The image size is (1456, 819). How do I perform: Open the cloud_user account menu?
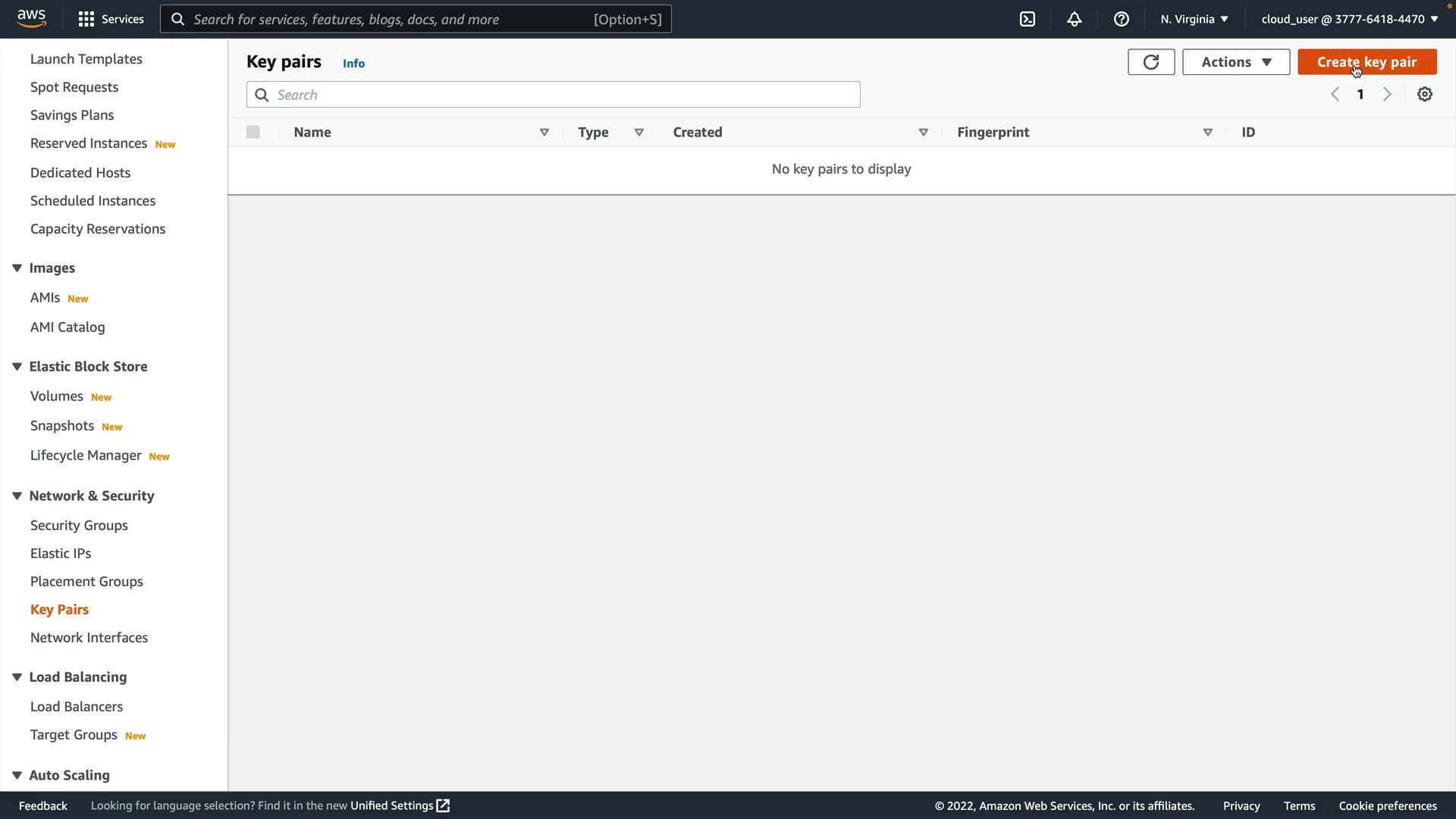click(x=1349, y=19)
